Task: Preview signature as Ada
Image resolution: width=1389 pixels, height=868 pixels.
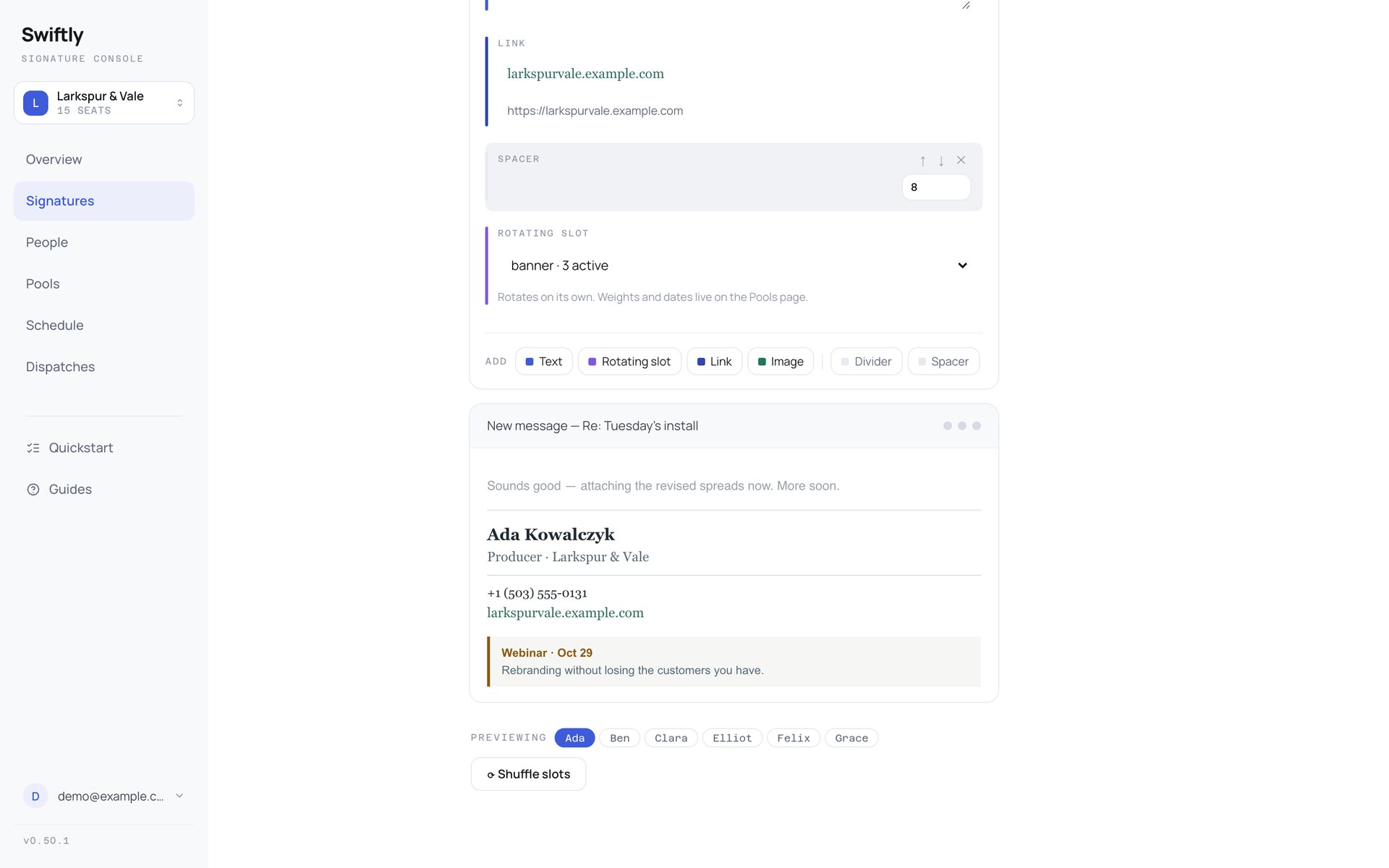Action: pos(574,738)
